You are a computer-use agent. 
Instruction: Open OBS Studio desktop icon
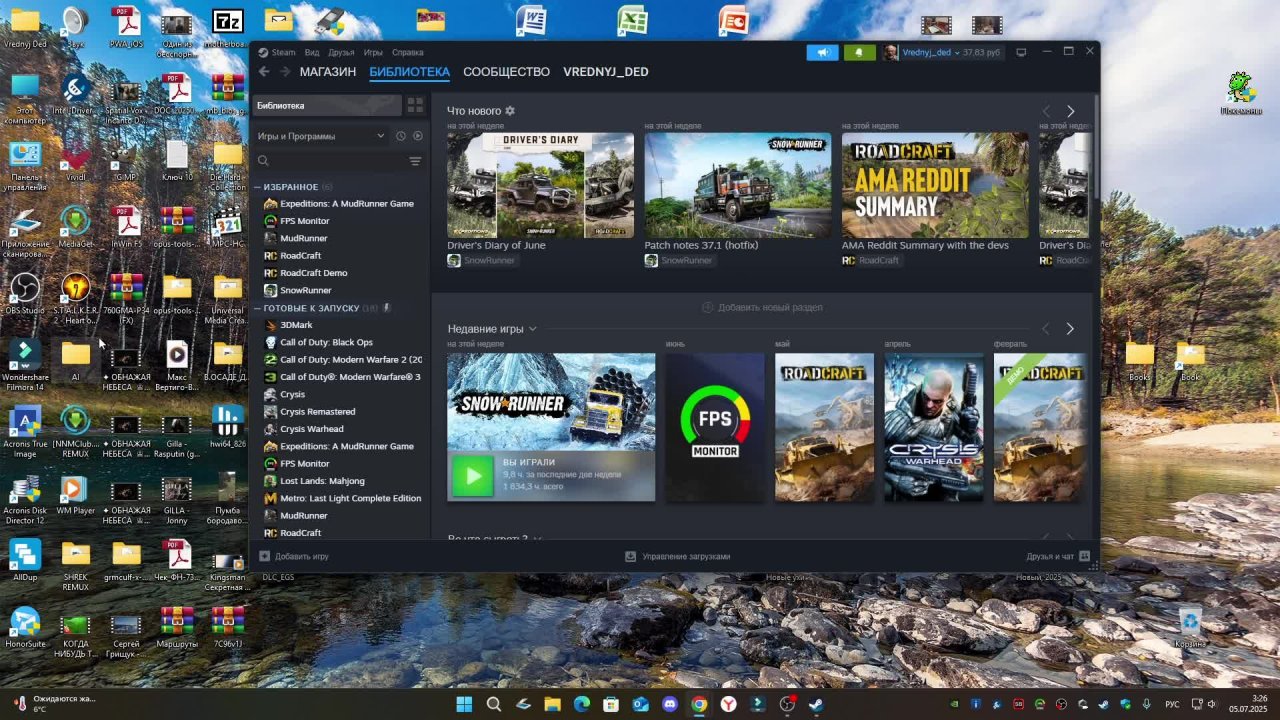click(25, 294)
